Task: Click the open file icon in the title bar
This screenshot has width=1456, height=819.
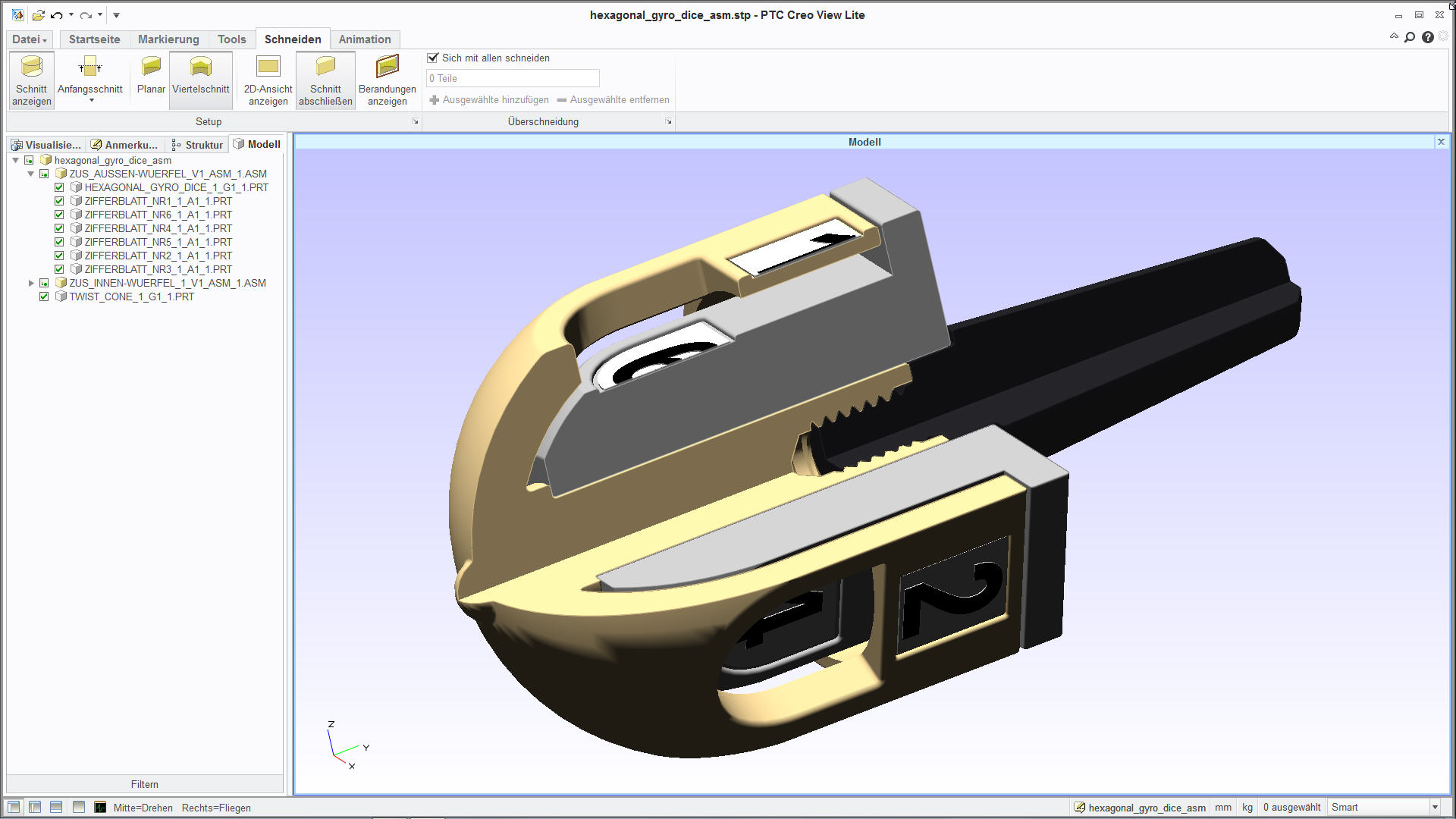Action: click(38, 15)
